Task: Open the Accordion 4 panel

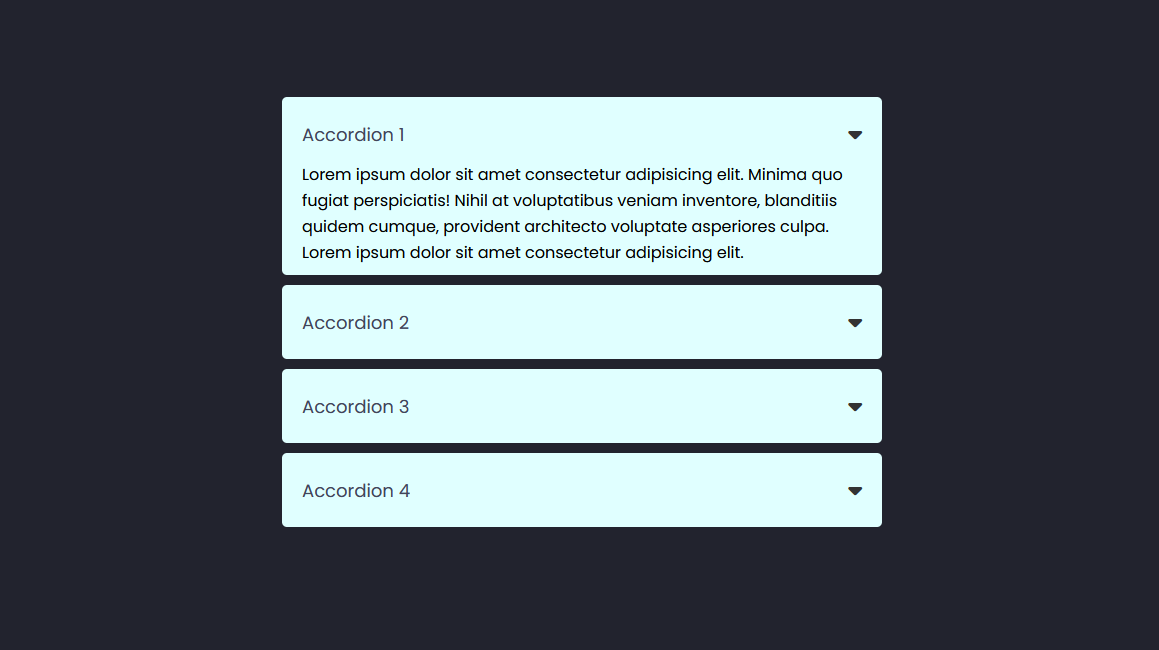Action: coord(581,490)
